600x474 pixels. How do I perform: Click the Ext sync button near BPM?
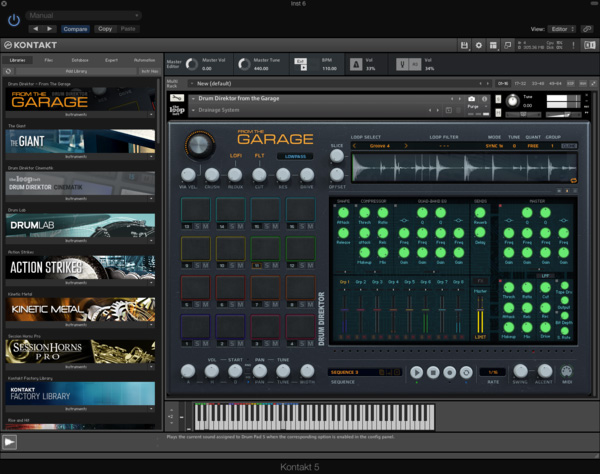click(300, 61)
